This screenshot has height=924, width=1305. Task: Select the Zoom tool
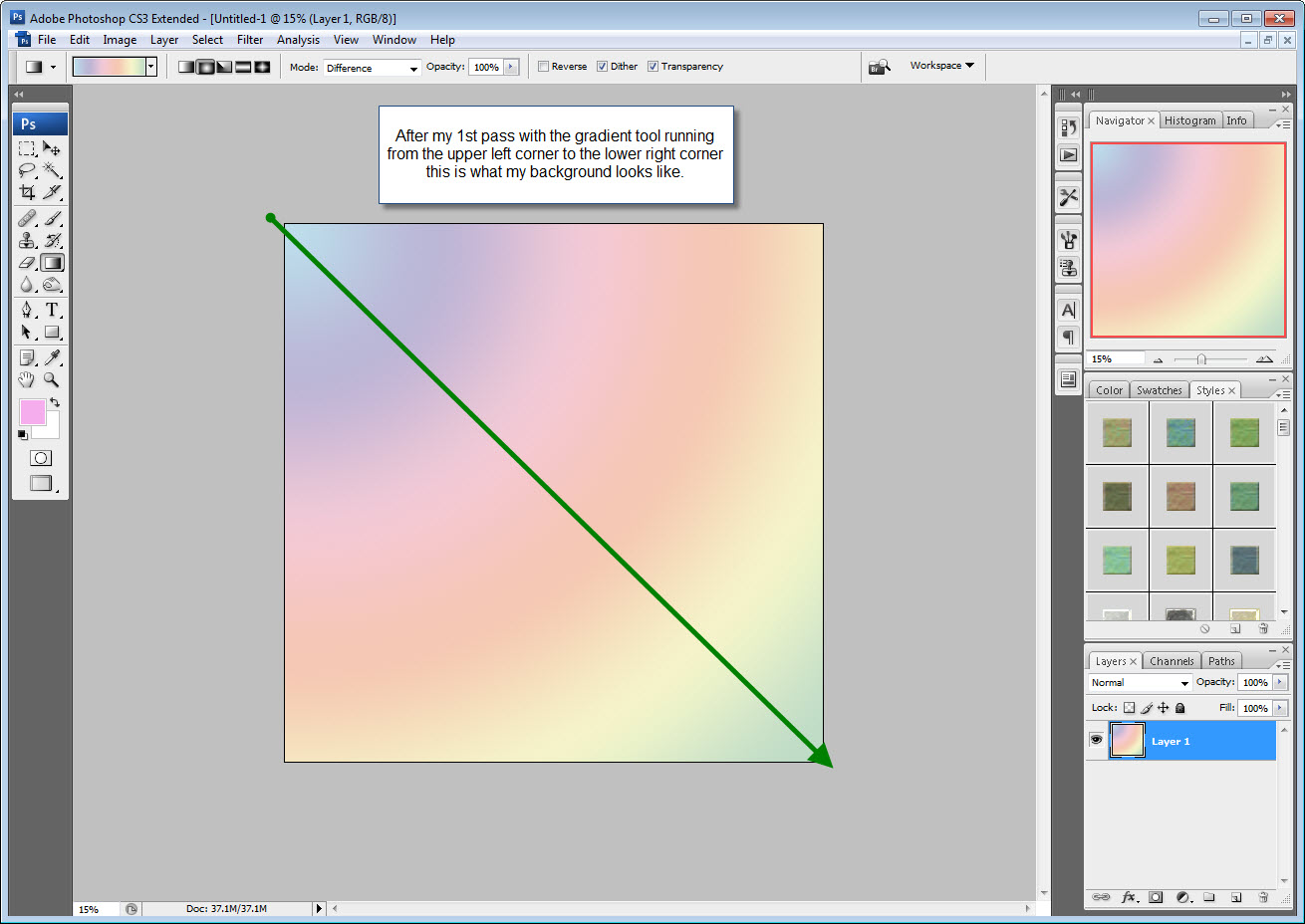51,379
